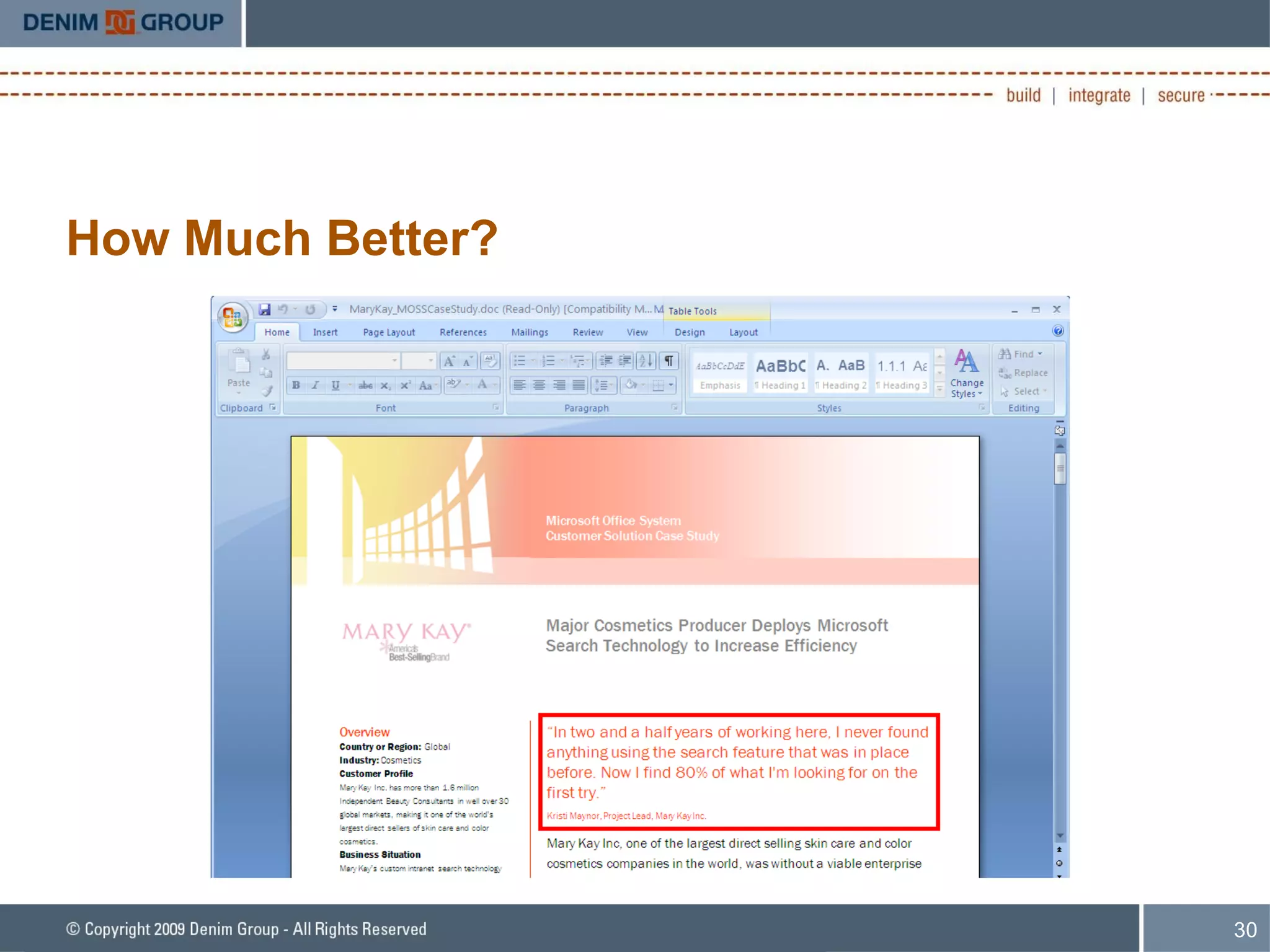
Task: Toggle Strikethrough formatting
Action: click(x=365, y=385)
